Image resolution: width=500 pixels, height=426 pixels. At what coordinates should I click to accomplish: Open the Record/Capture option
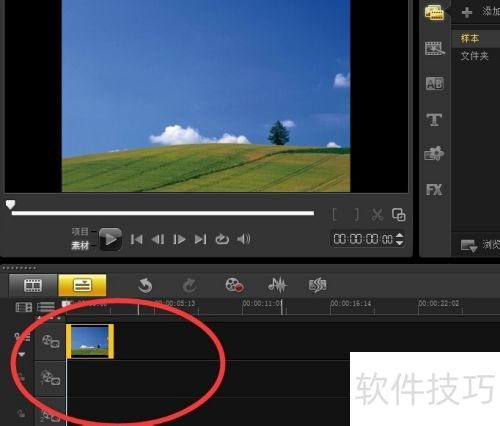click(234, 285)
